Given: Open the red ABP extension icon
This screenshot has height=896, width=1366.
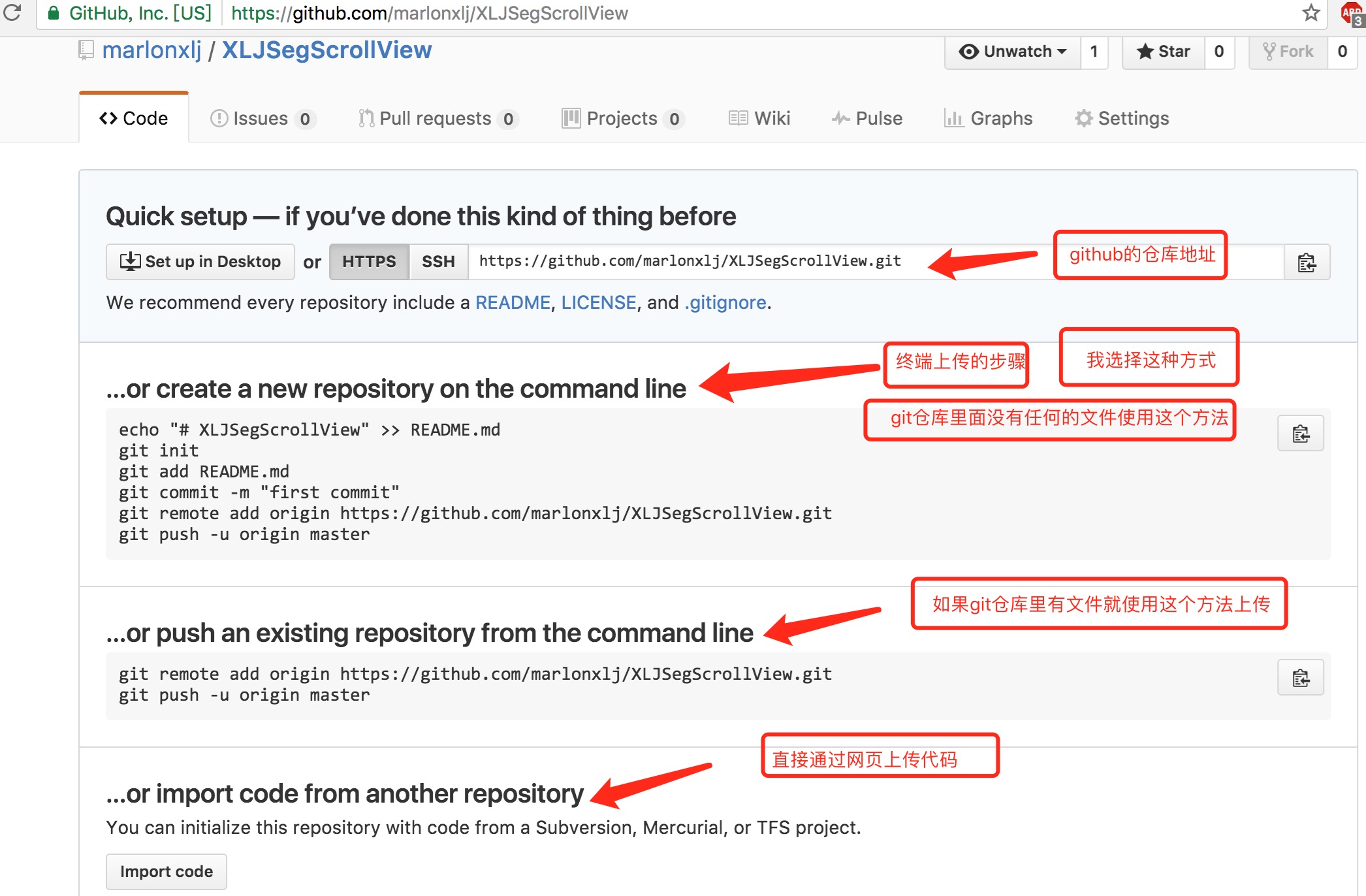Looking at the screenshot, I should click(x=1352, y=14).
